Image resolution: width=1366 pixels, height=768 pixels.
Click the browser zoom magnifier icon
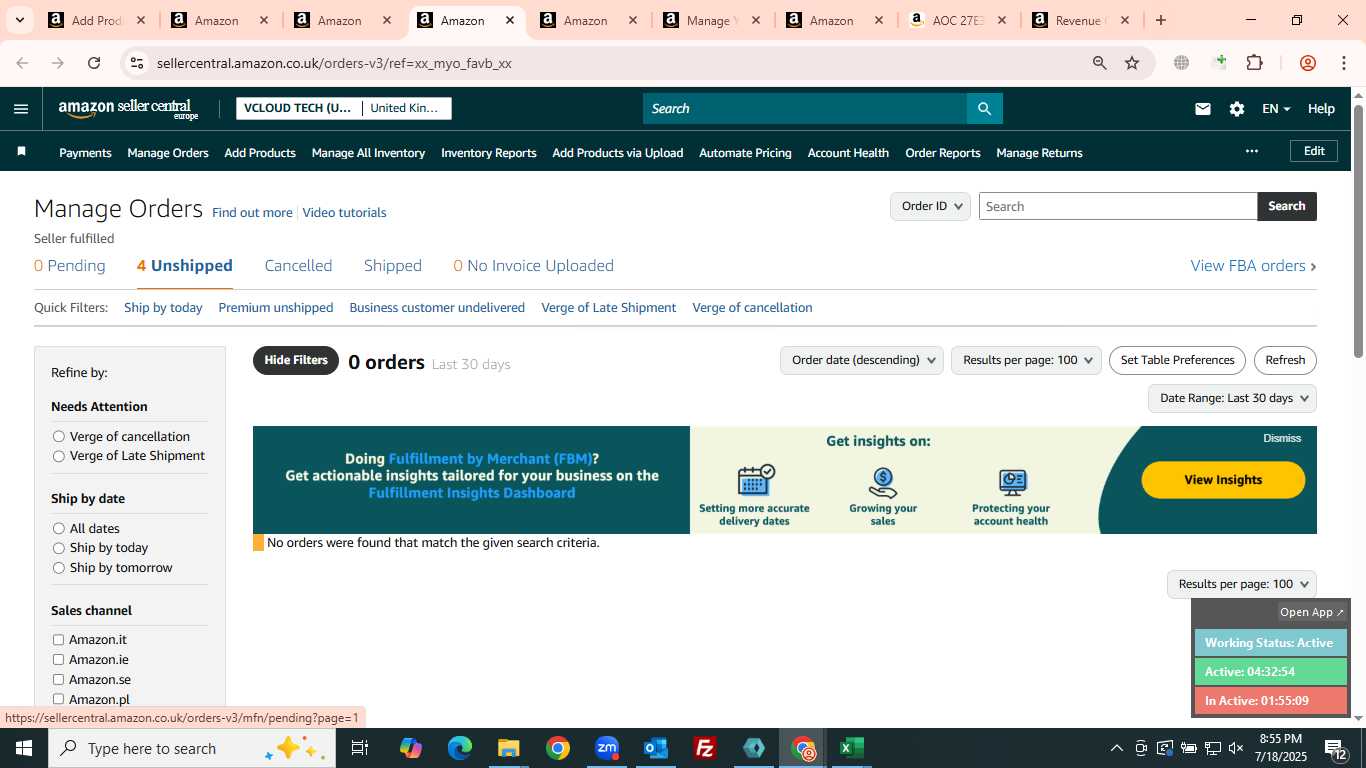pos(1100,63)
